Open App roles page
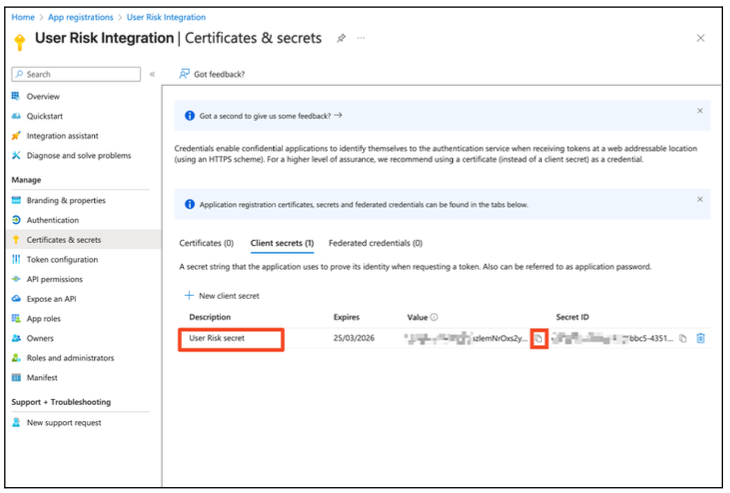 point(44,319)
